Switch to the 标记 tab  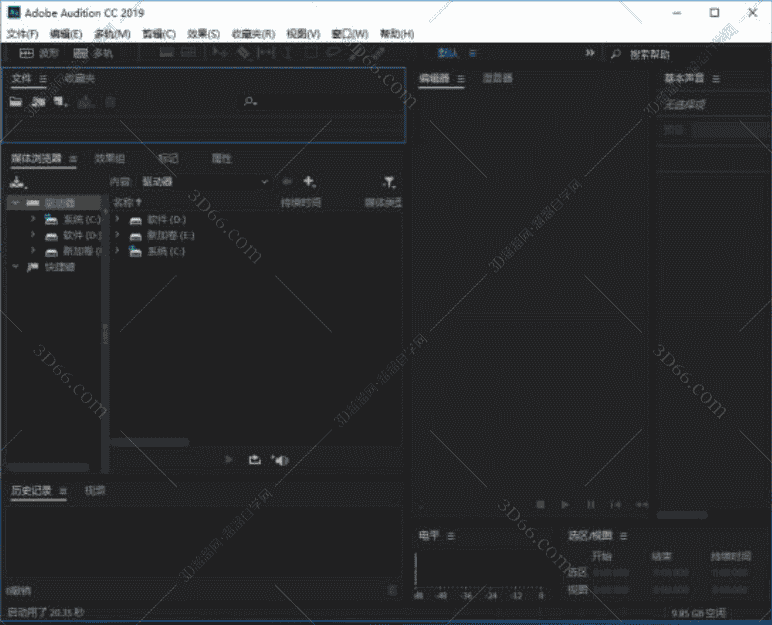[x=168, y=158]
